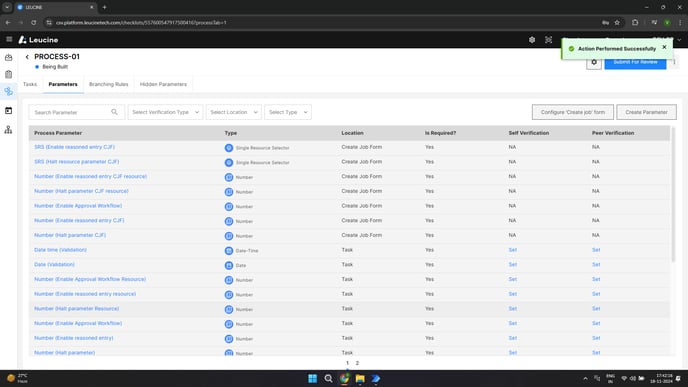Click Create Parameter button
The image size is (688, 387).
[x=646, y=112]
